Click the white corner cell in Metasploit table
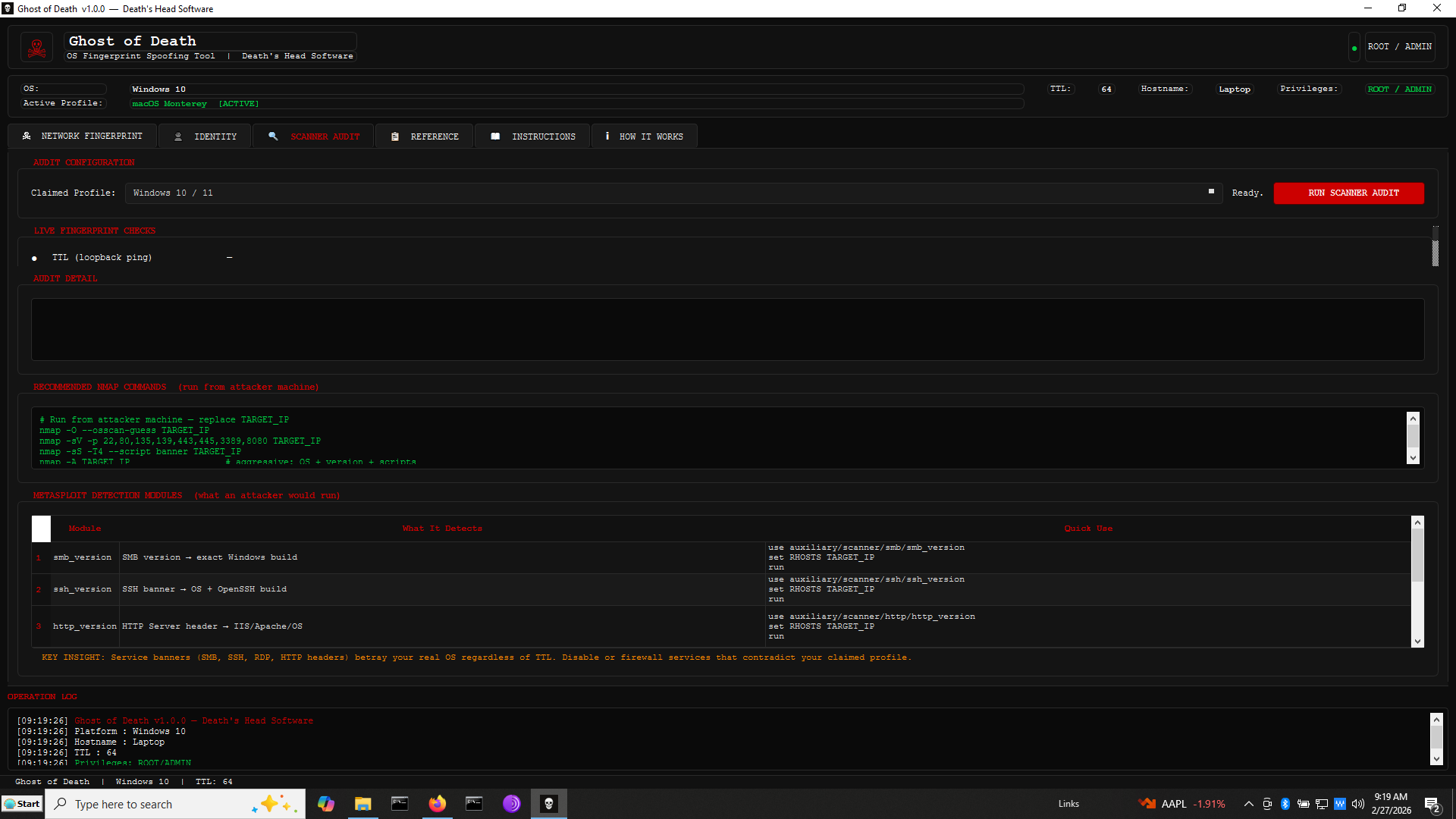 coord(41,529)
